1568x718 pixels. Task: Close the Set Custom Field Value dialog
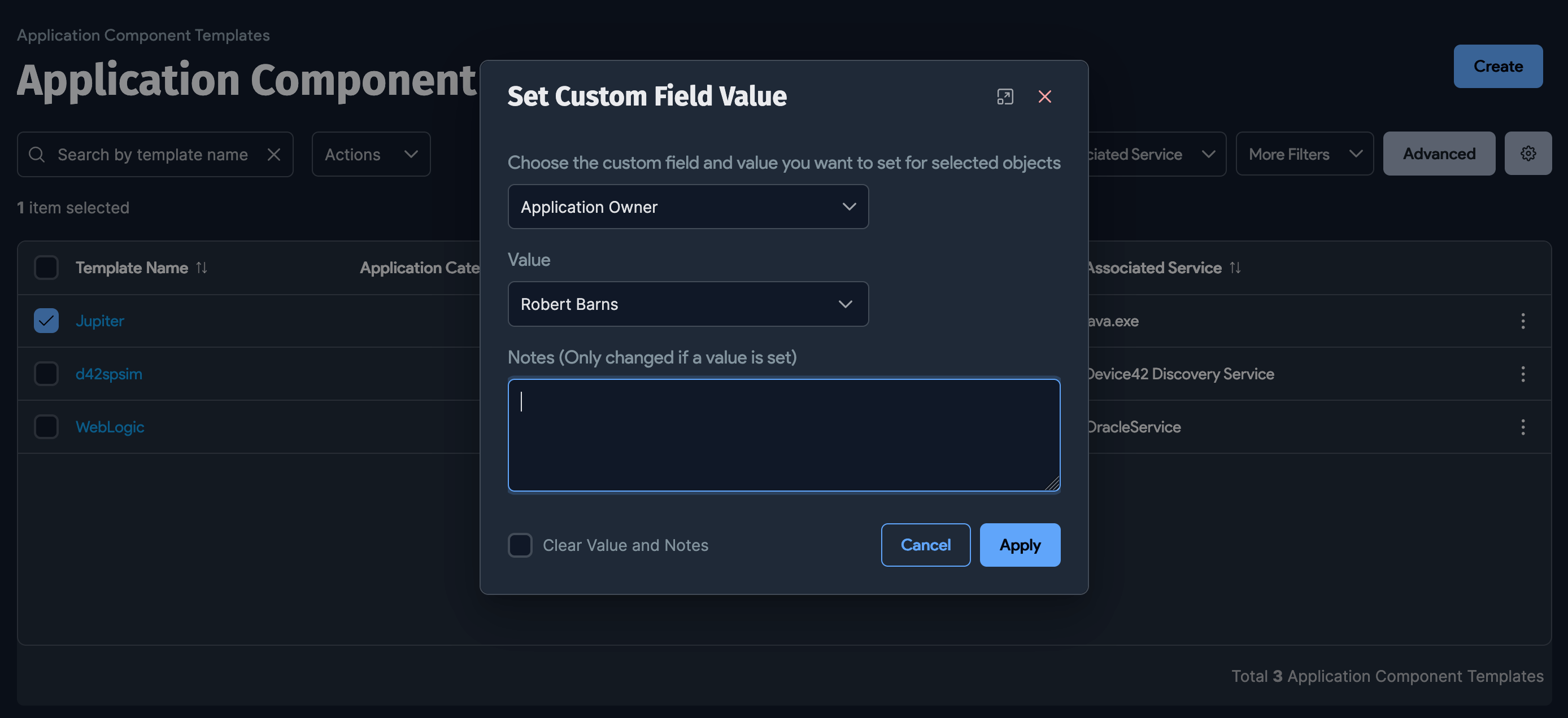1045,97
